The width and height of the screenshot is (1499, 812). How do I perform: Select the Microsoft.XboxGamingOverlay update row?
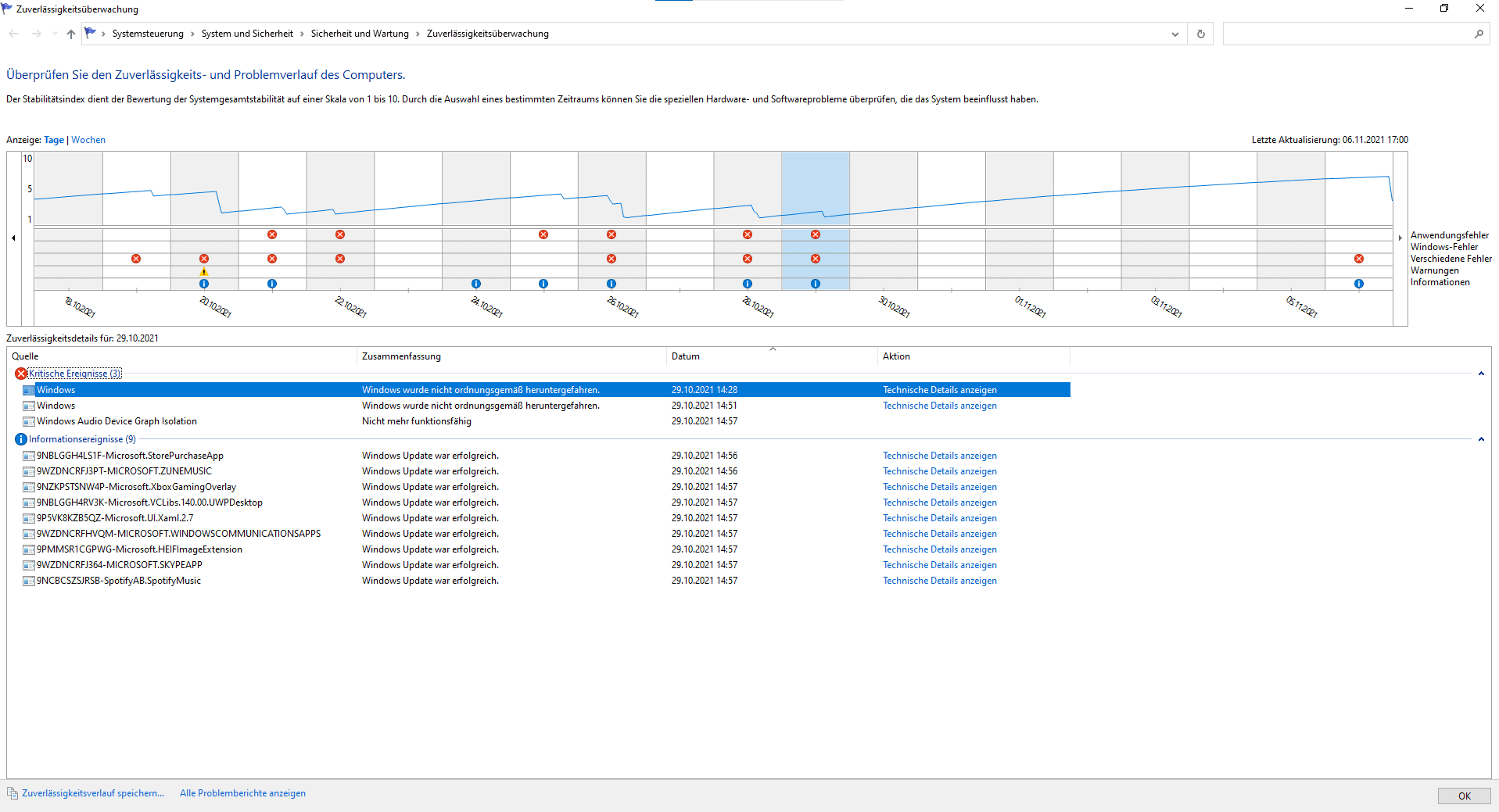click(546, 487)
